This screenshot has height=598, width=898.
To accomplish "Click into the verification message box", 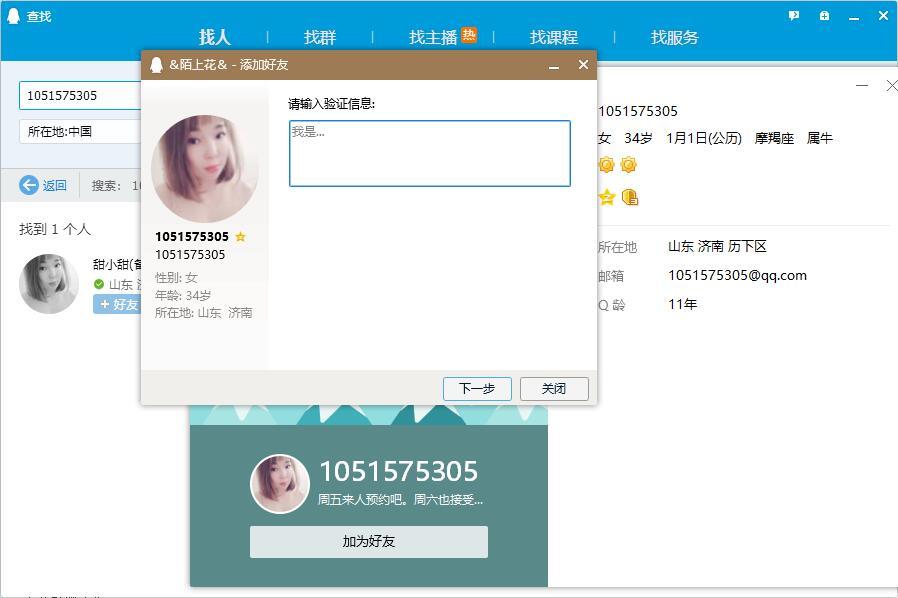I will click(x=430, y=153).
